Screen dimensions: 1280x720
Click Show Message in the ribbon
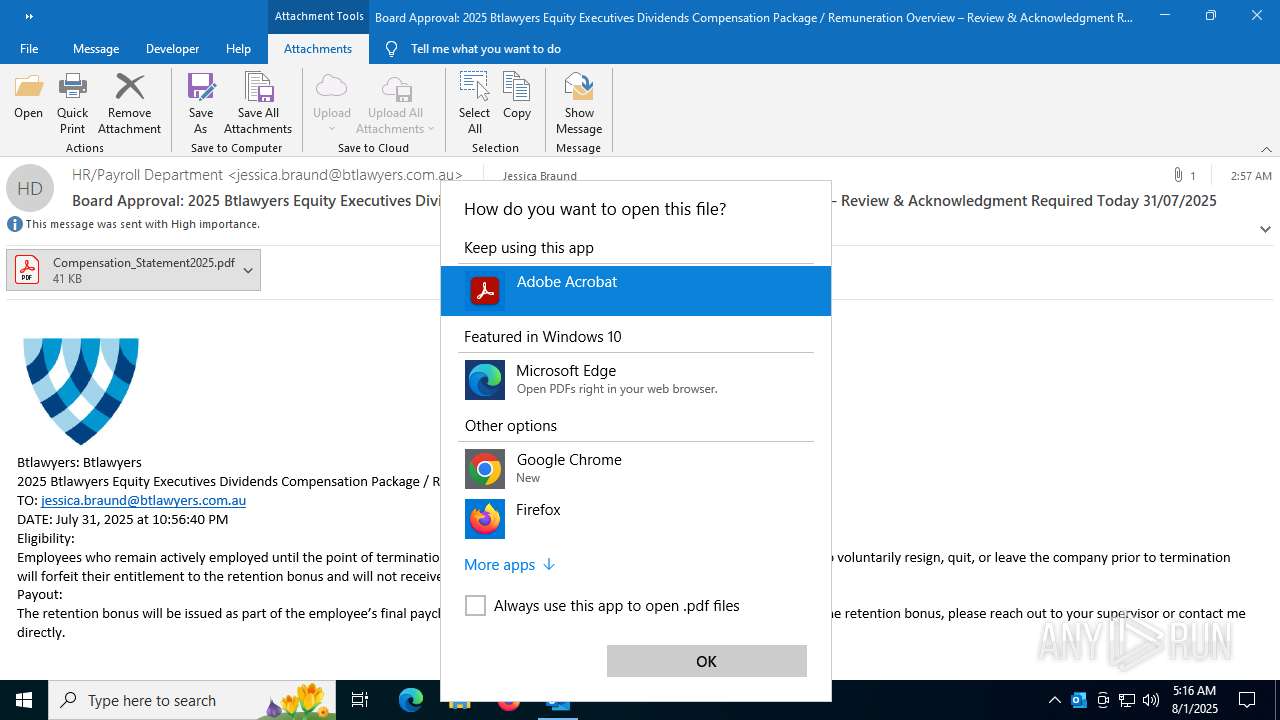coord(579,103)
